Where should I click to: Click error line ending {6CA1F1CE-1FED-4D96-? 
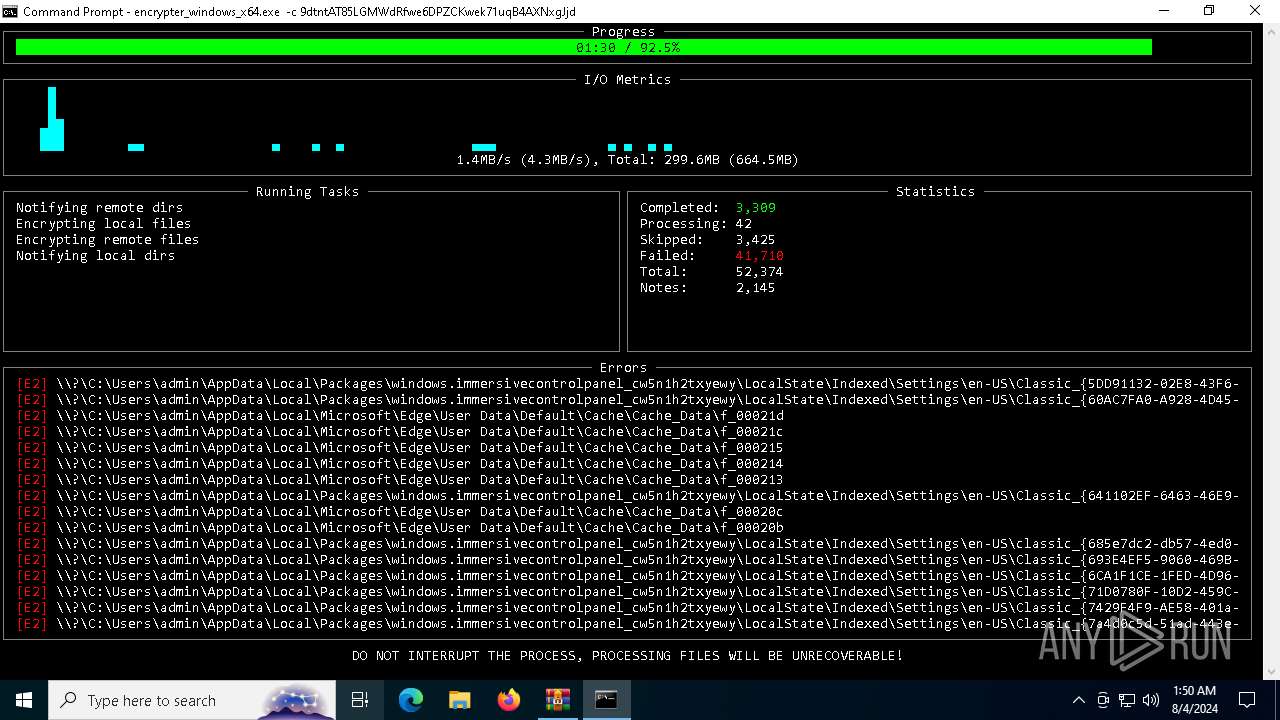[x=628, y=576]
